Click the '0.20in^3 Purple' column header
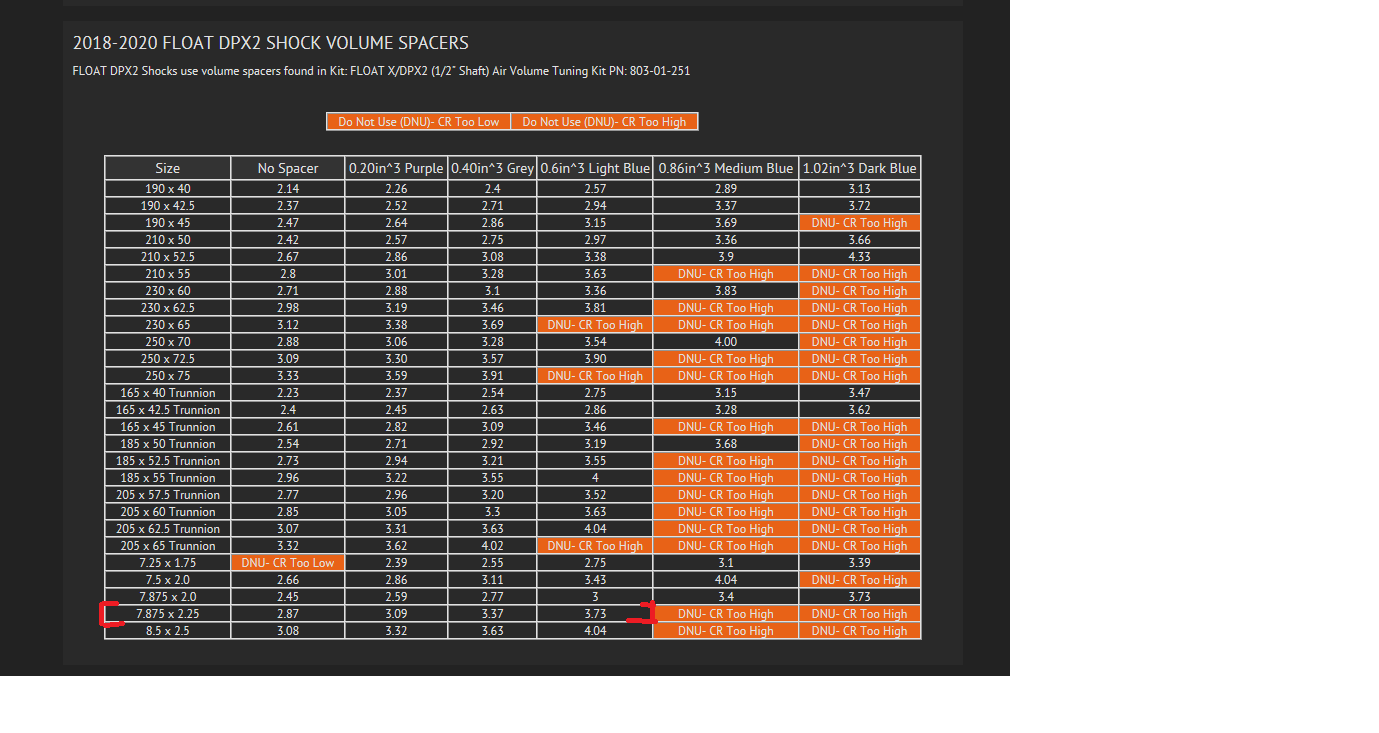The image size is (1379, 733). click(x=396, y=168)
